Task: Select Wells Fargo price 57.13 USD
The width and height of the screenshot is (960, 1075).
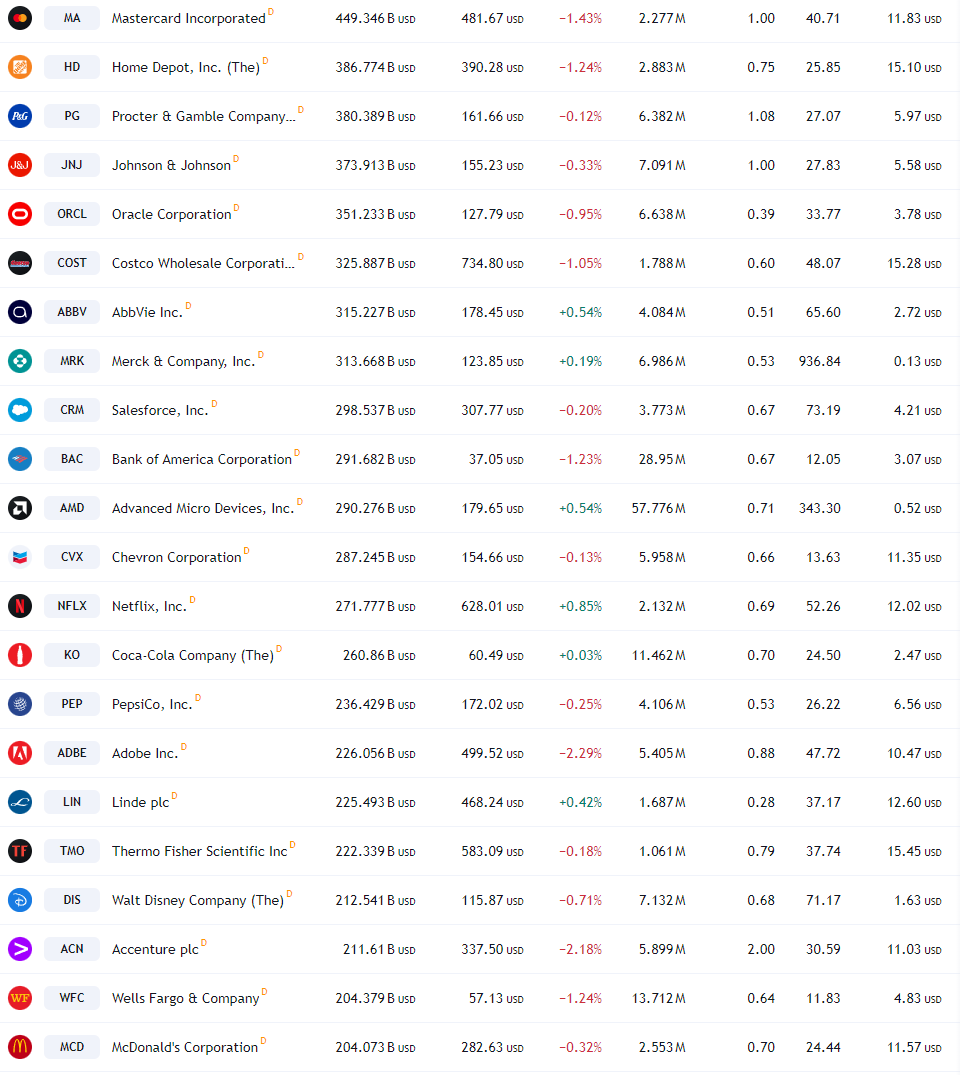Action: tap(496, 998)
